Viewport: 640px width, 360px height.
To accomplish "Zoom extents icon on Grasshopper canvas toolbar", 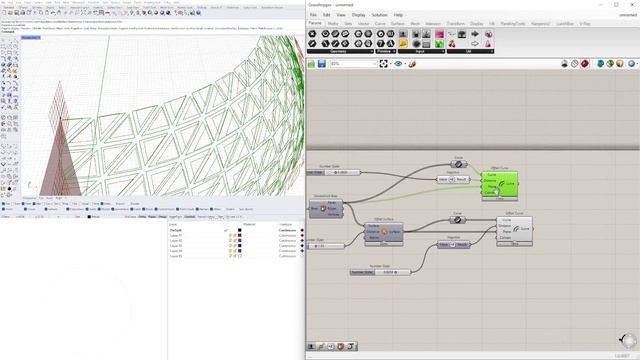I will coord(383,64).
